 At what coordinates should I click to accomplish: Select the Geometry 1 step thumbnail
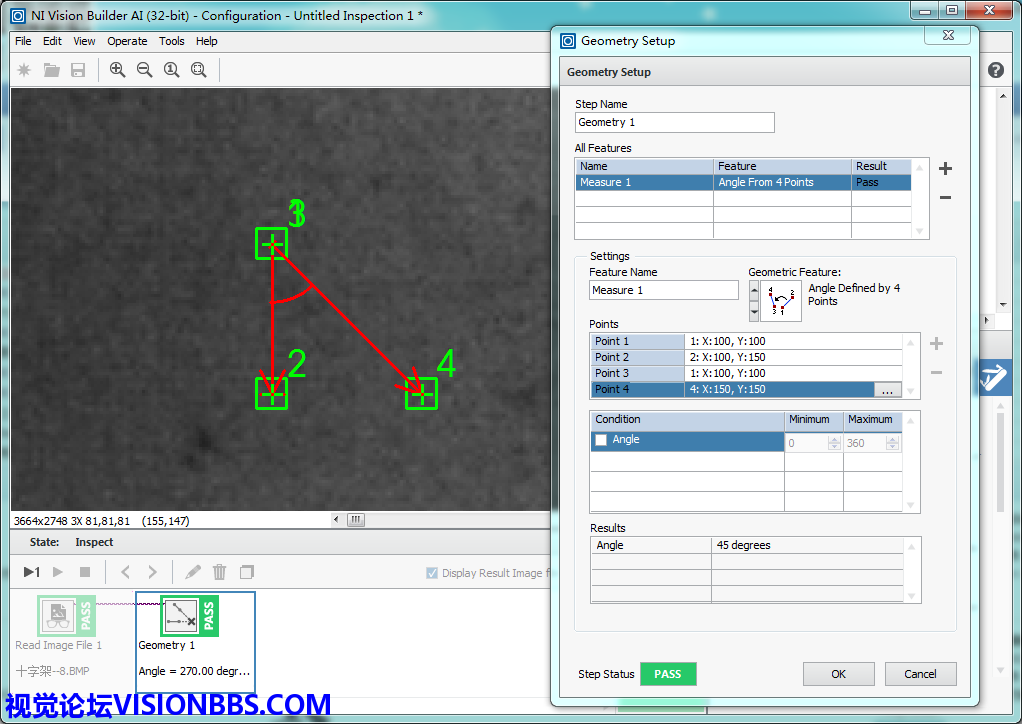pyautogui.click(x=190, y=616)
